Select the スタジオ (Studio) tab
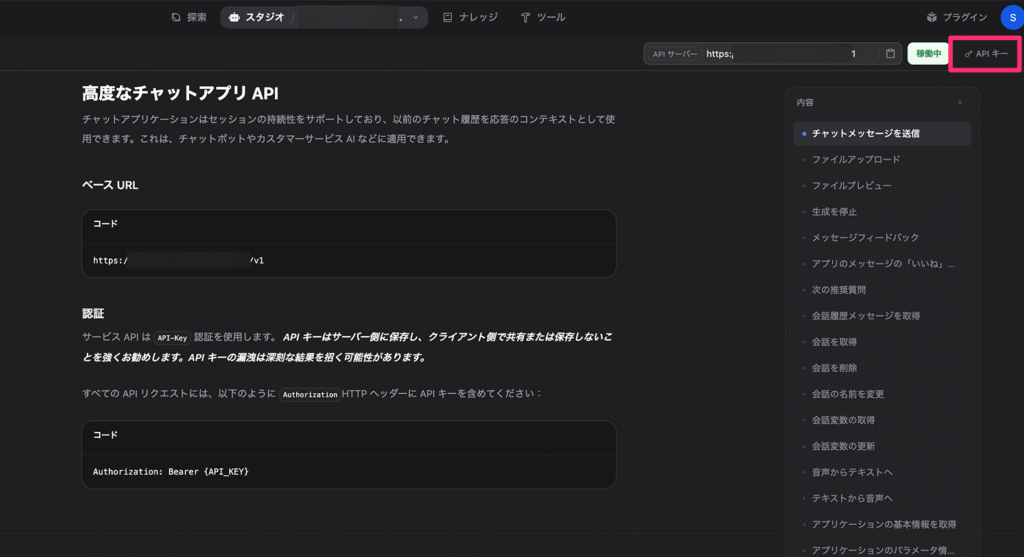The width and height of the screenshot is (1024, 557). (x=257, y=18)
